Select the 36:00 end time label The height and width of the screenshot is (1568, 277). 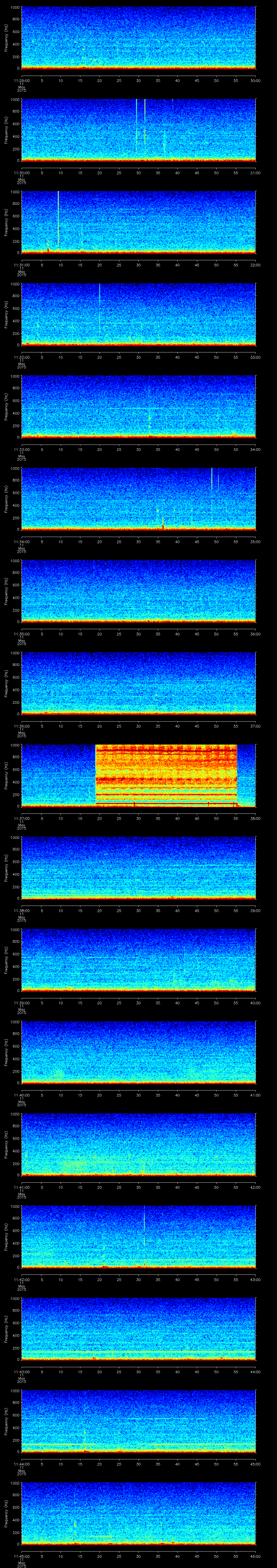(x=255, y=634)
